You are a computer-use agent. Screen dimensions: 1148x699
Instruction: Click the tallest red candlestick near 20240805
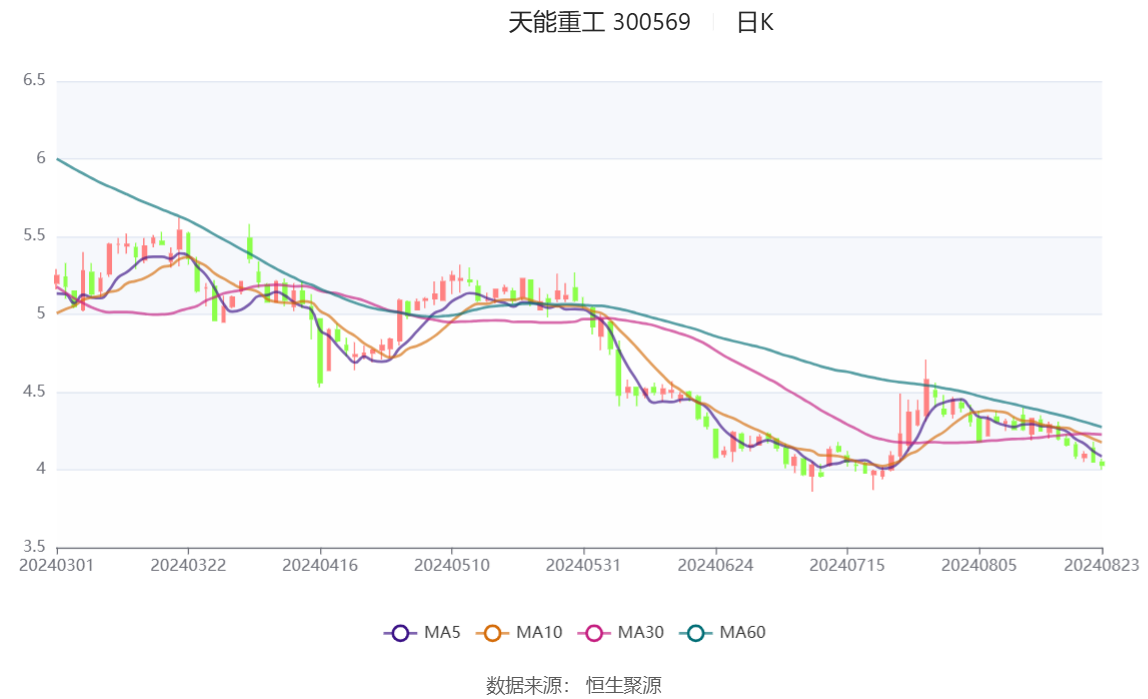tap(926, 395)
